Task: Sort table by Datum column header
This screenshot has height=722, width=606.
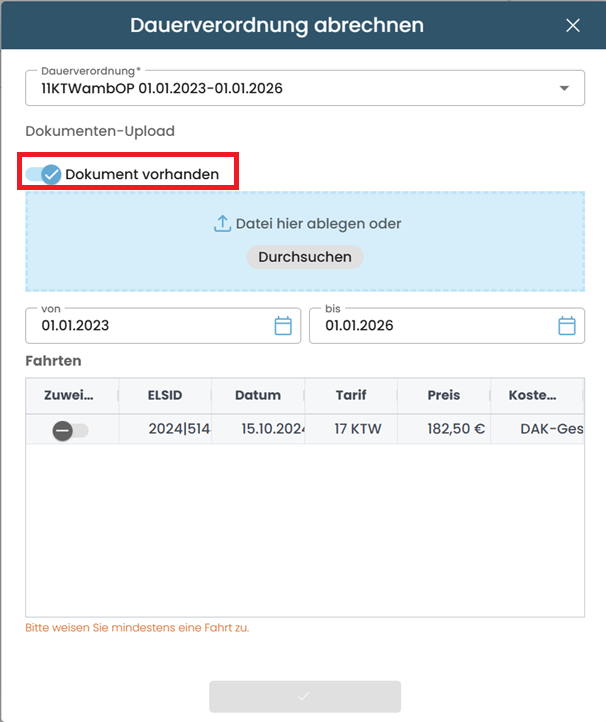Action: point(258,395)
